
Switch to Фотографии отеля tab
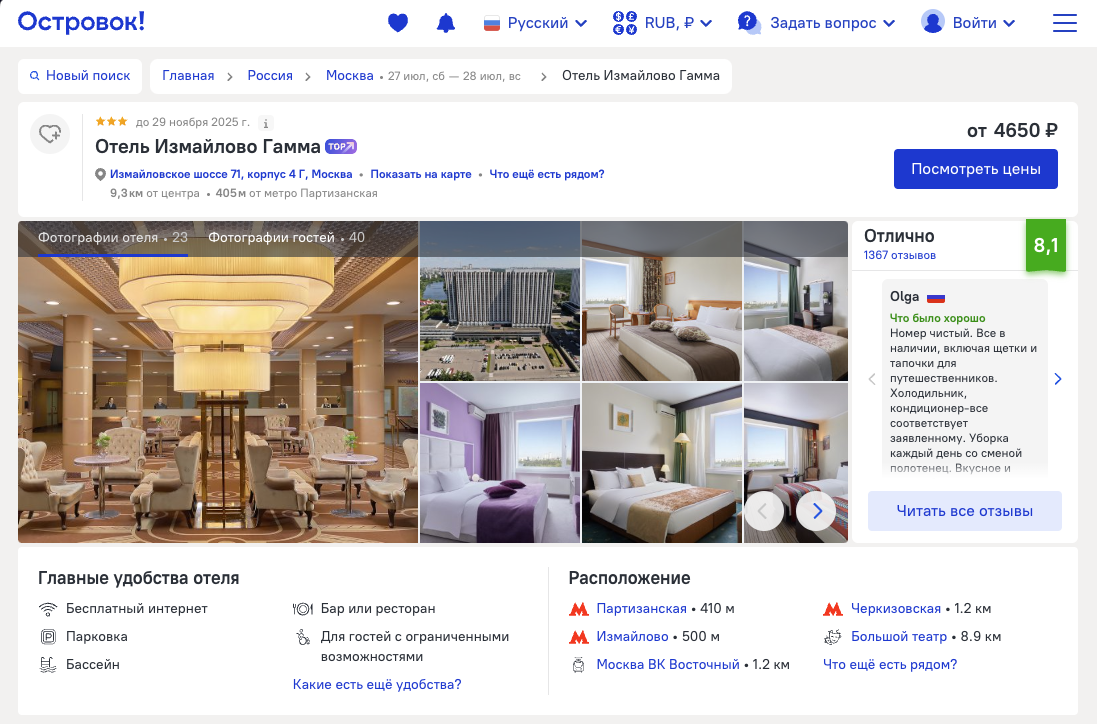tap(113, 238)
